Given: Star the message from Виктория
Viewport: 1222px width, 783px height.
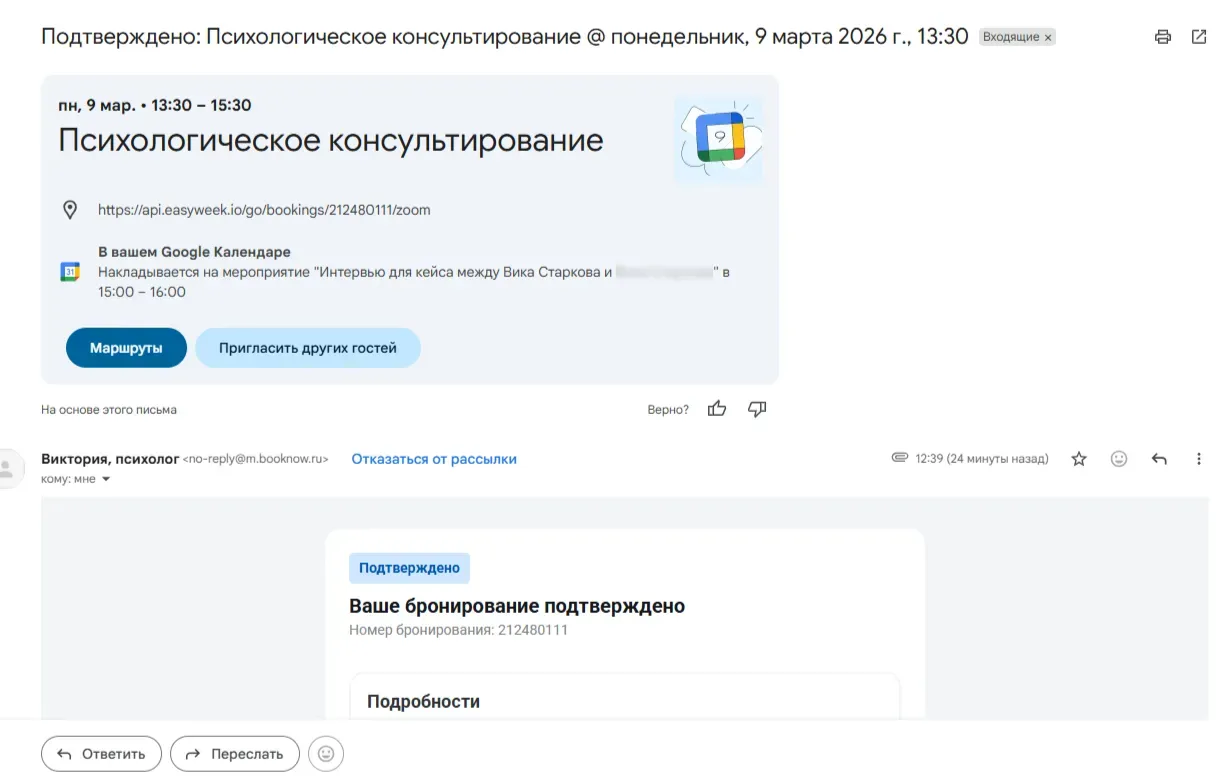Looking at the screenshot, I should pos(1079,458).
